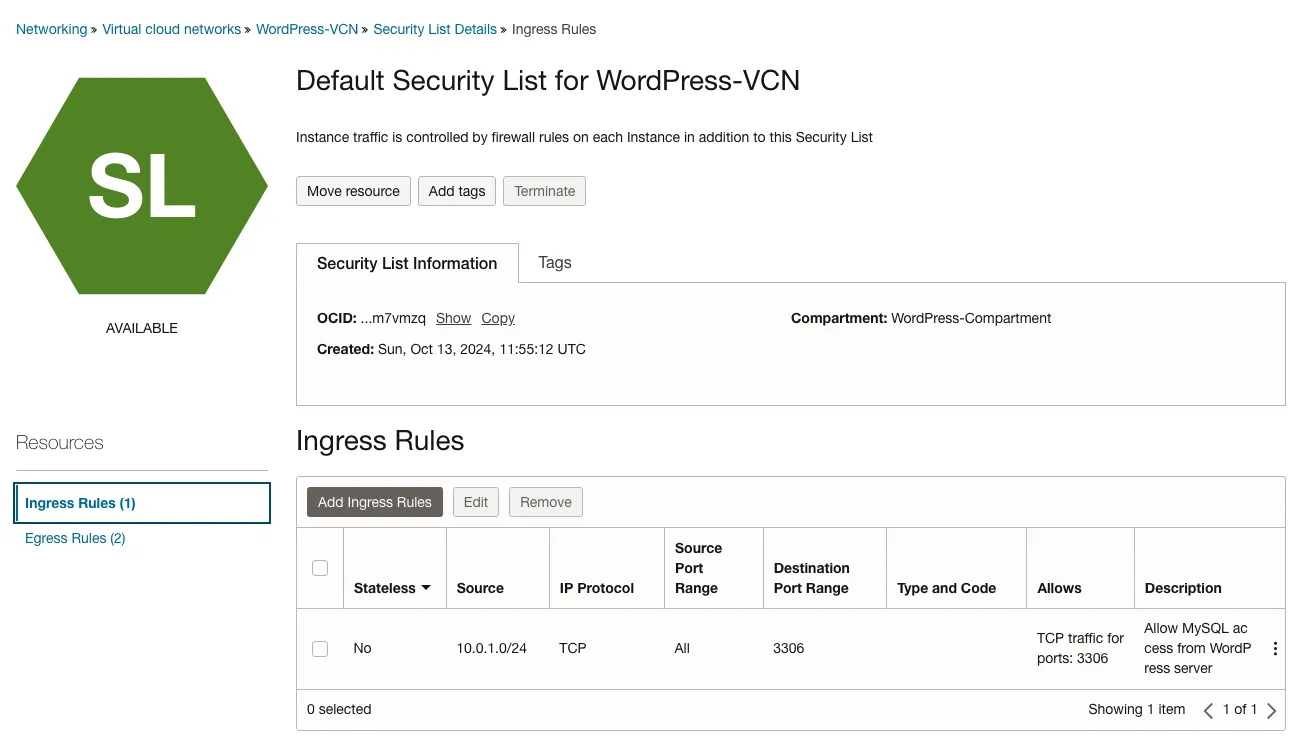
Task: Go to Virtual cloud networks breadcrumb
Action: [x=172, y=29]
